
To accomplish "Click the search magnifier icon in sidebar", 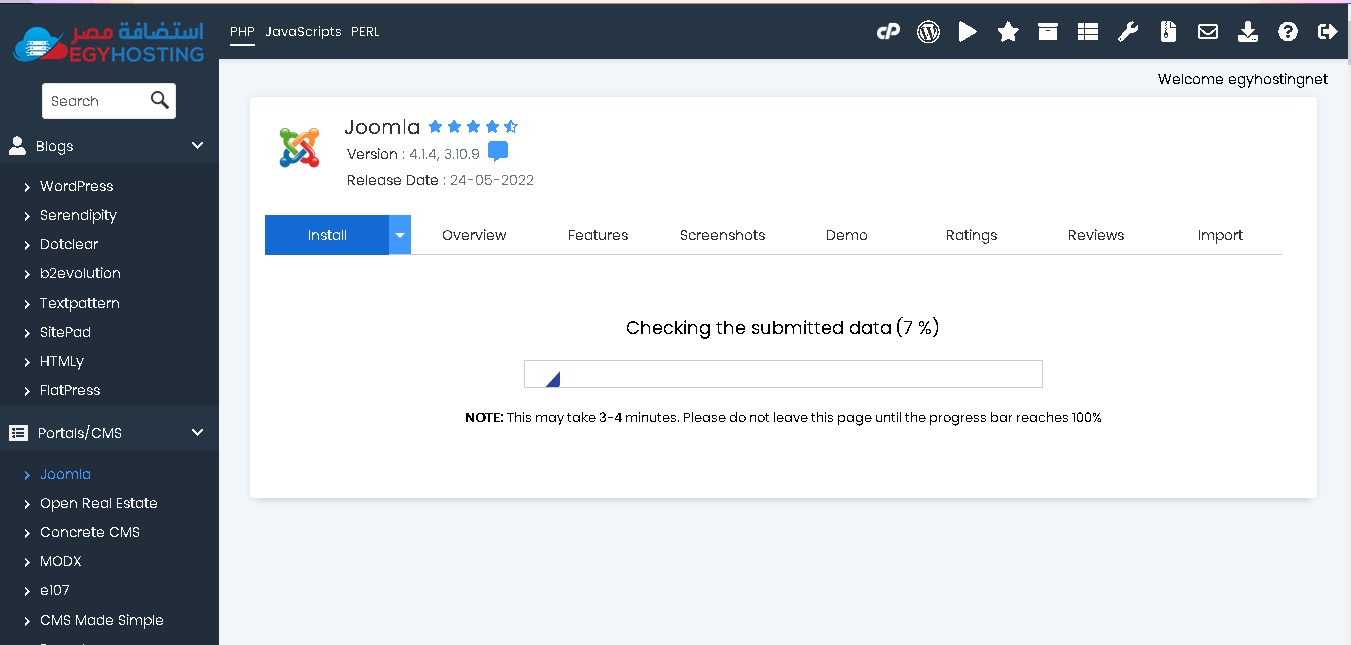I will click(x=160, y=100).
